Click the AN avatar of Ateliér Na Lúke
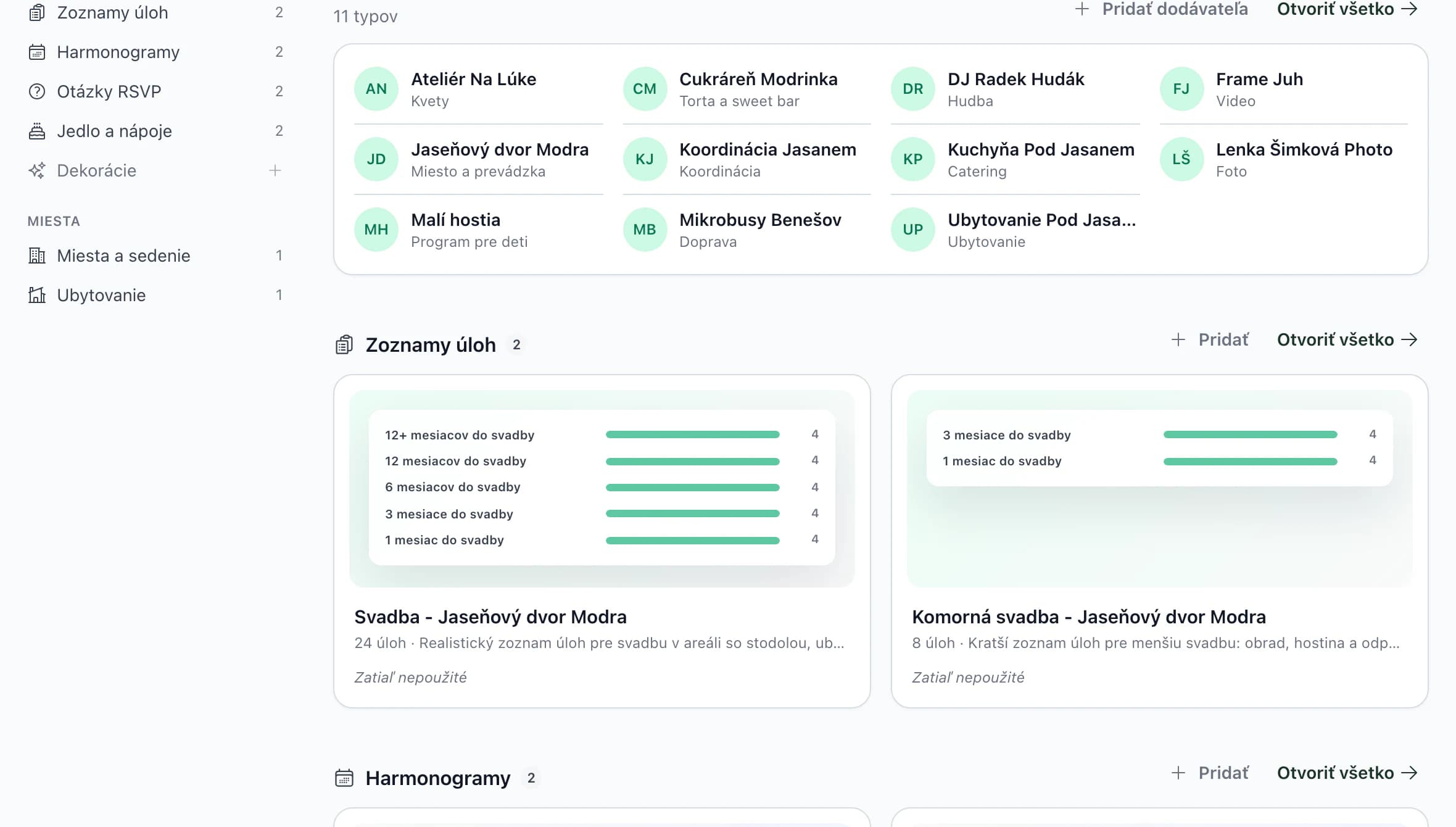The height and width of the screenshot is (827, 1456). (x=376, y=89)
